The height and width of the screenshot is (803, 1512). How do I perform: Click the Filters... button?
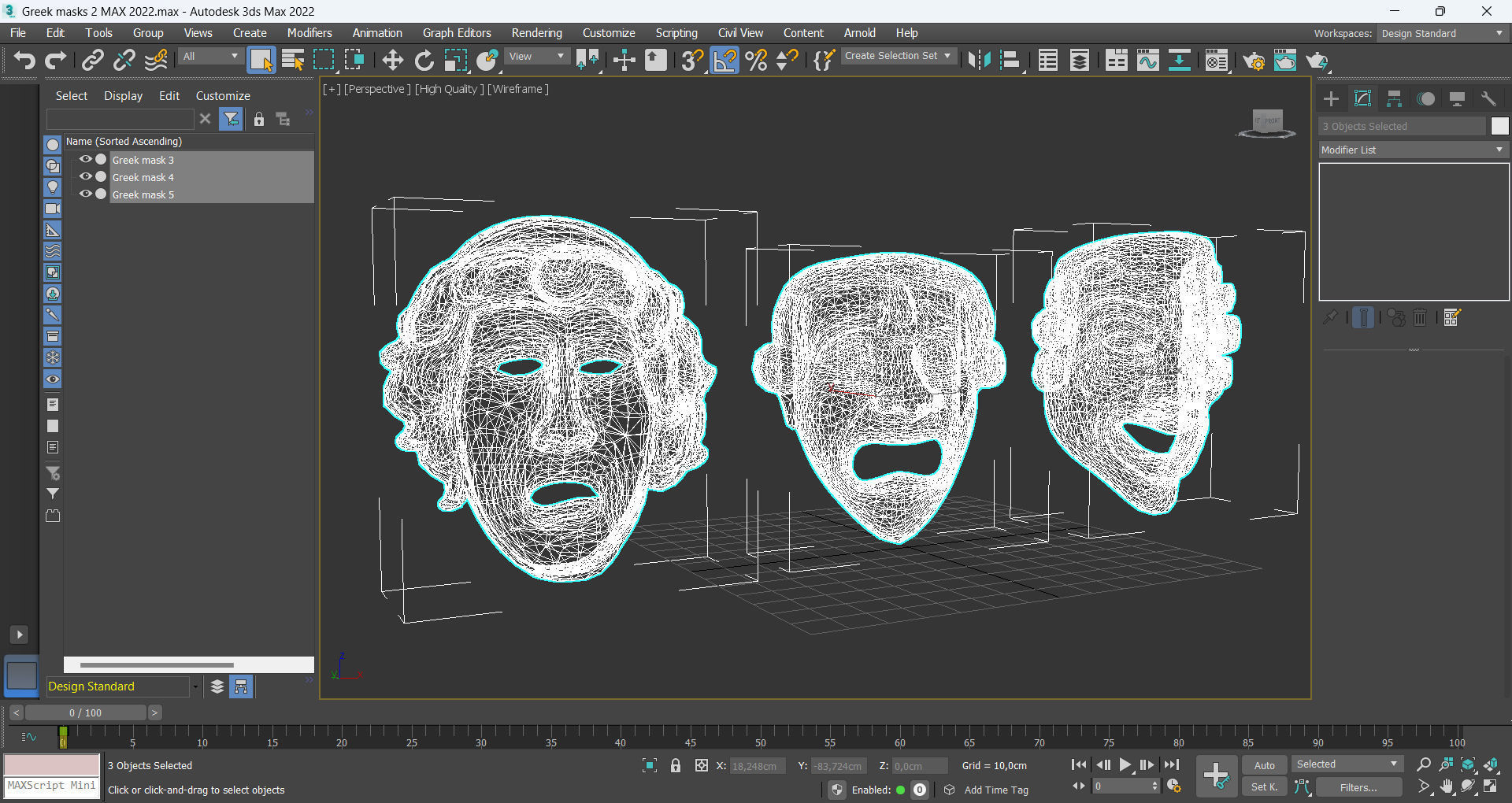1359,787
